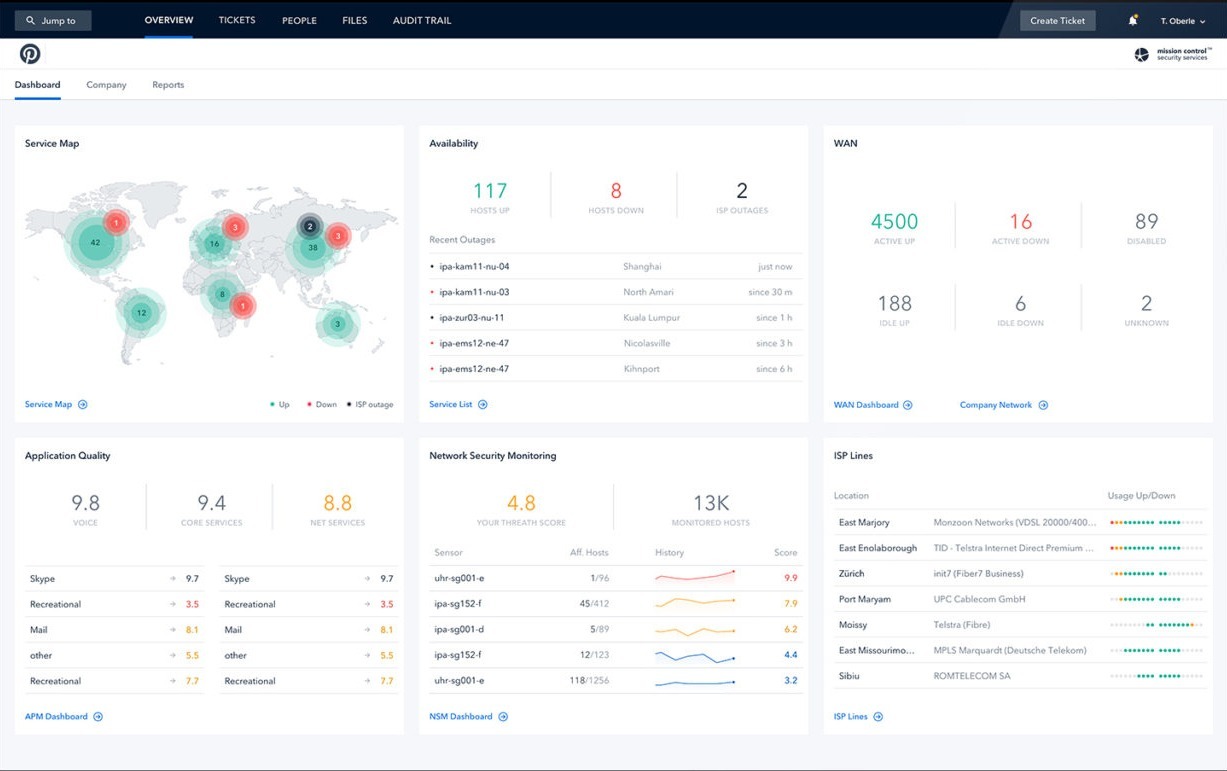1227x771 pixels.
Task: Open the APM Dashboard link
Action: (56, 717)
